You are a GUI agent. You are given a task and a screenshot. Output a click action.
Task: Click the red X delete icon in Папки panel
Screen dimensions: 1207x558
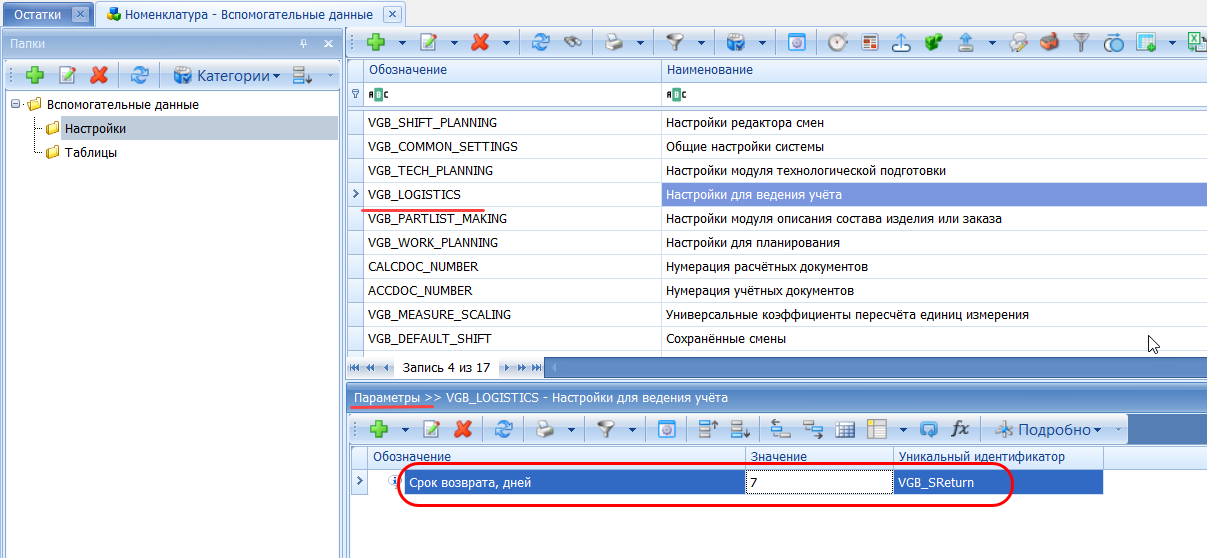pyautogui.click(x=99, y=75)
